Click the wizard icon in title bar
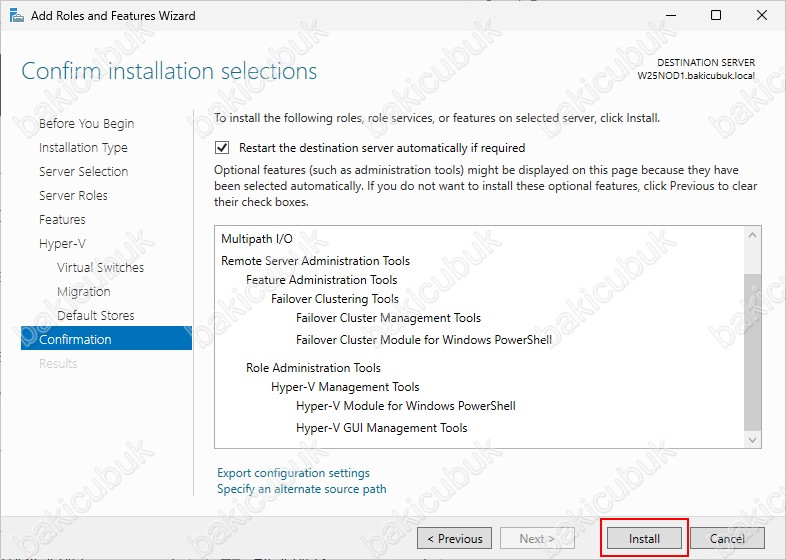786x560 pixels. [17, 16]
